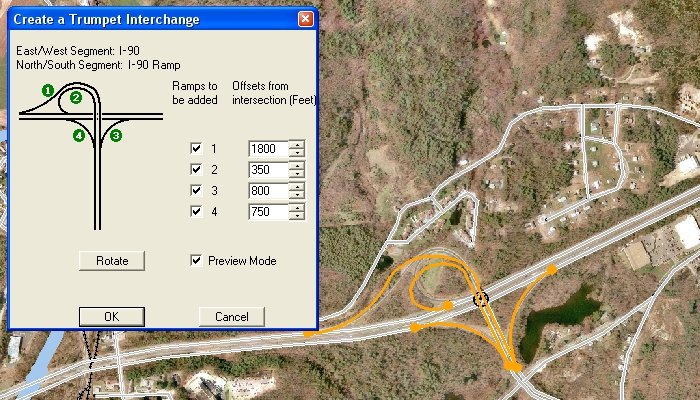Close the Trumpet Interchange dialog

click(x=305, y=19)
